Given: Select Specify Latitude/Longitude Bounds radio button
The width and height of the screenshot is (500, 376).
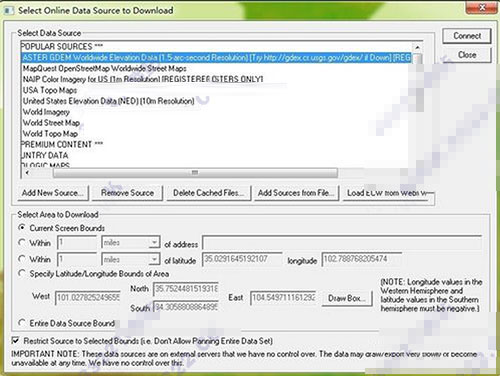Looking at the screenshot, I should pos(22,274).
